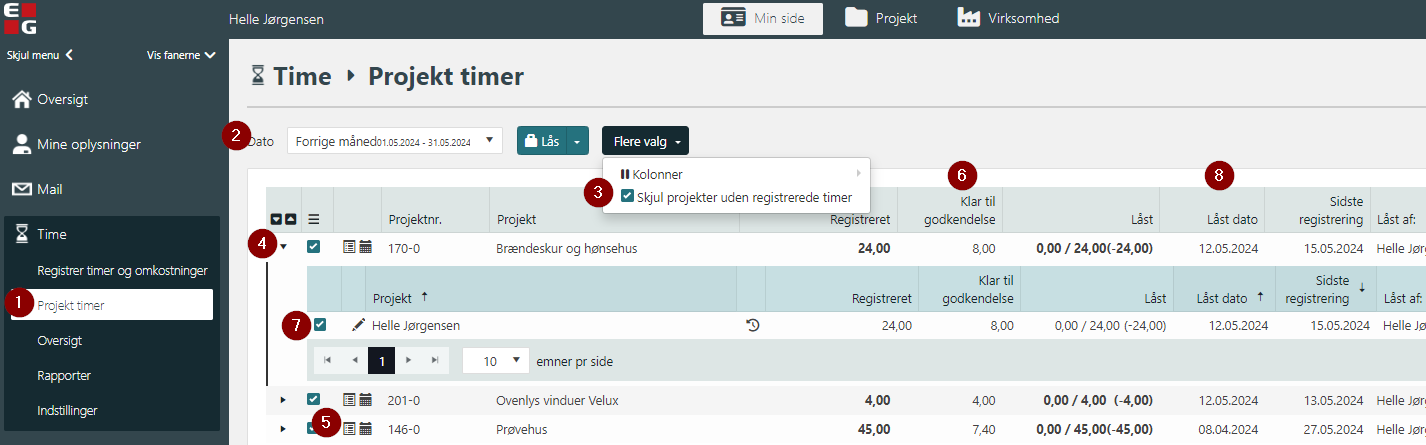Click the pencil edit icon beside Helle Jørgensen
The image size is (1426, 445).
point(359,325)
